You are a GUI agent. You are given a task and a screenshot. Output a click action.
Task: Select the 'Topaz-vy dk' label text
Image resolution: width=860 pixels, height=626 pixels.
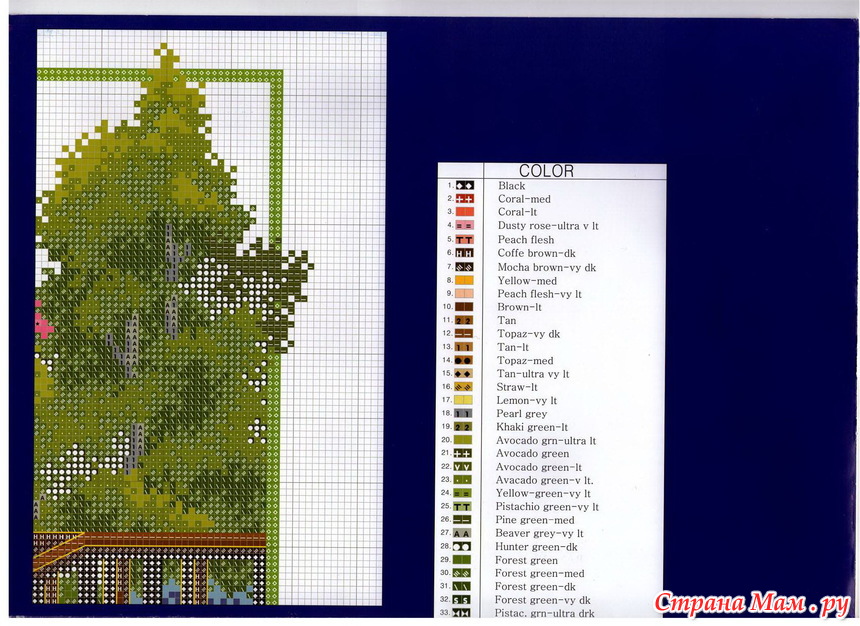(x=528, y=334)
